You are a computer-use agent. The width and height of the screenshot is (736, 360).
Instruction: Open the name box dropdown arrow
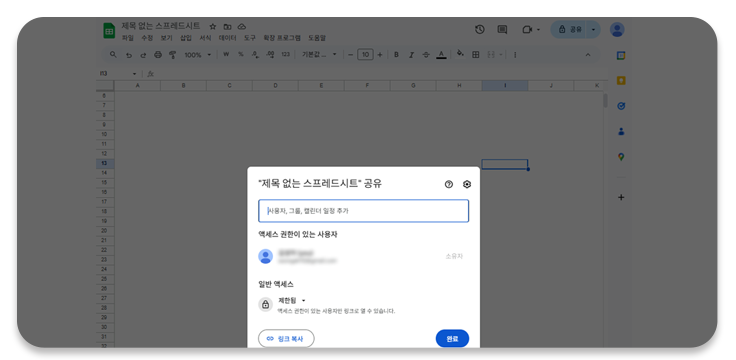click(134, 74)
